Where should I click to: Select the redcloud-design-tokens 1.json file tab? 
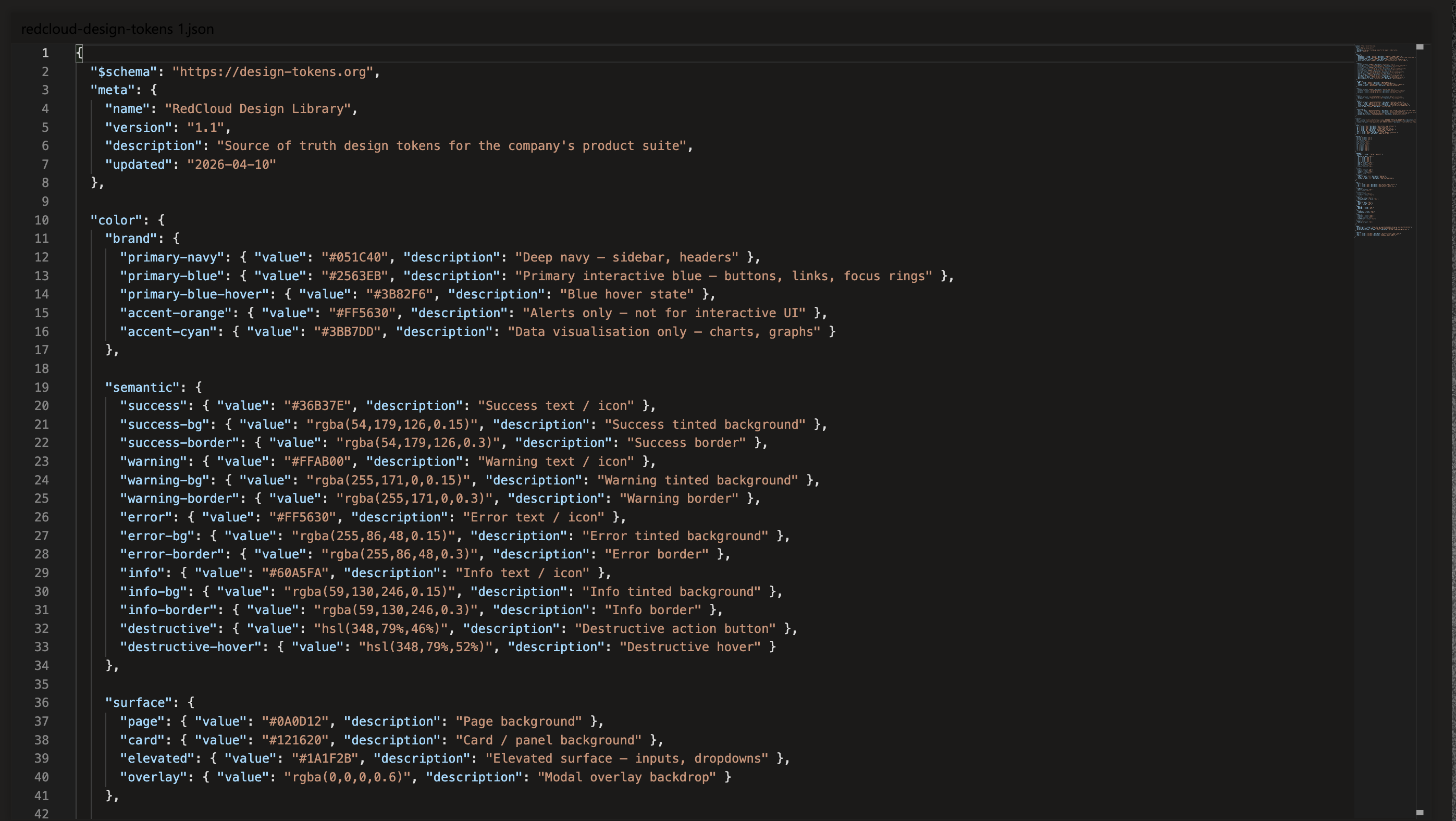click(x=118, y=29)
